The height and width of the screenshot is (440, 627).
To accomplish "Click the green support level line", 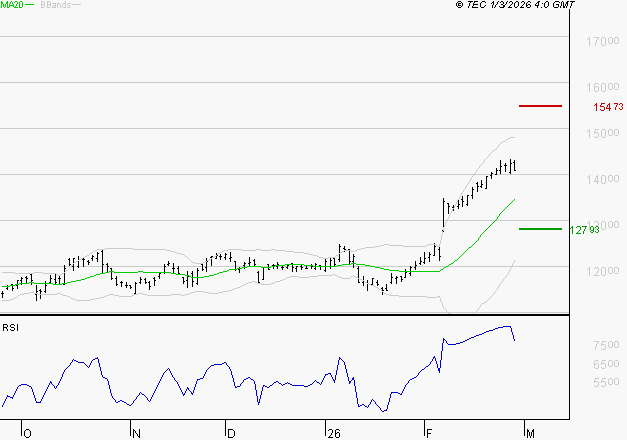I will (x=540, y=229).
